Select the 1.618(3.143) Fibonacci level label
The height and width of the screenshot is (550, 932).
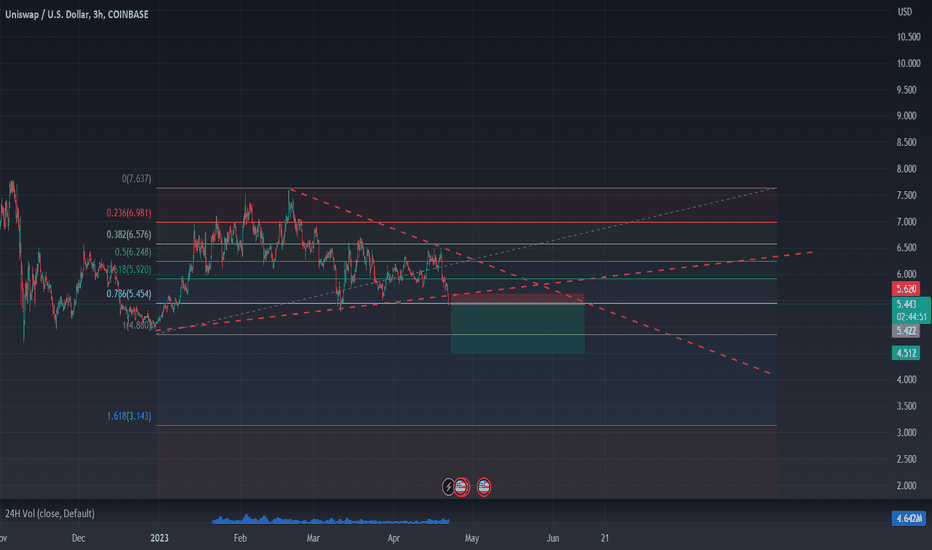click(129, 416)
